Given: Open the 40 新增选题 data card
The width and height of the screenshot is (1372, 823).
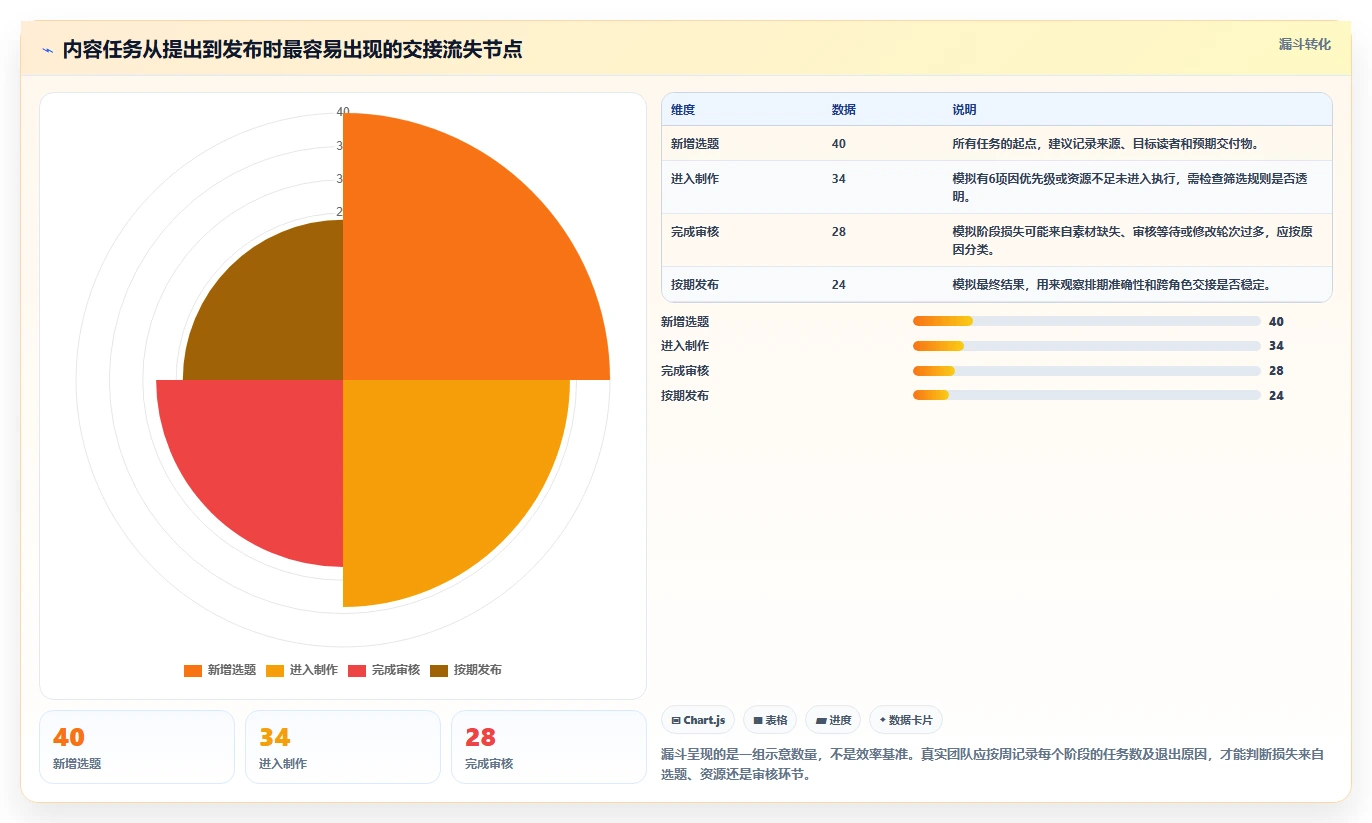Looking at the screenshot, I should tap(137, 747).
